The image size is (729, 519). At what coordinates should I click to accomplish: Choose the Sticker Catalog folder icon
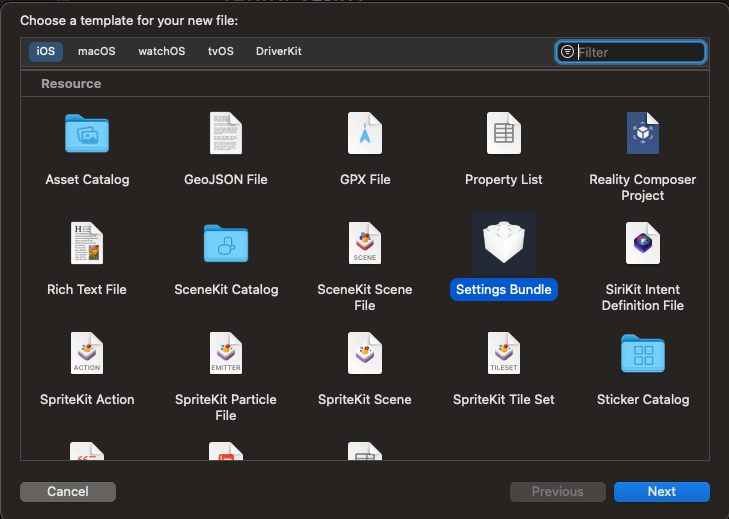[643, 353]
